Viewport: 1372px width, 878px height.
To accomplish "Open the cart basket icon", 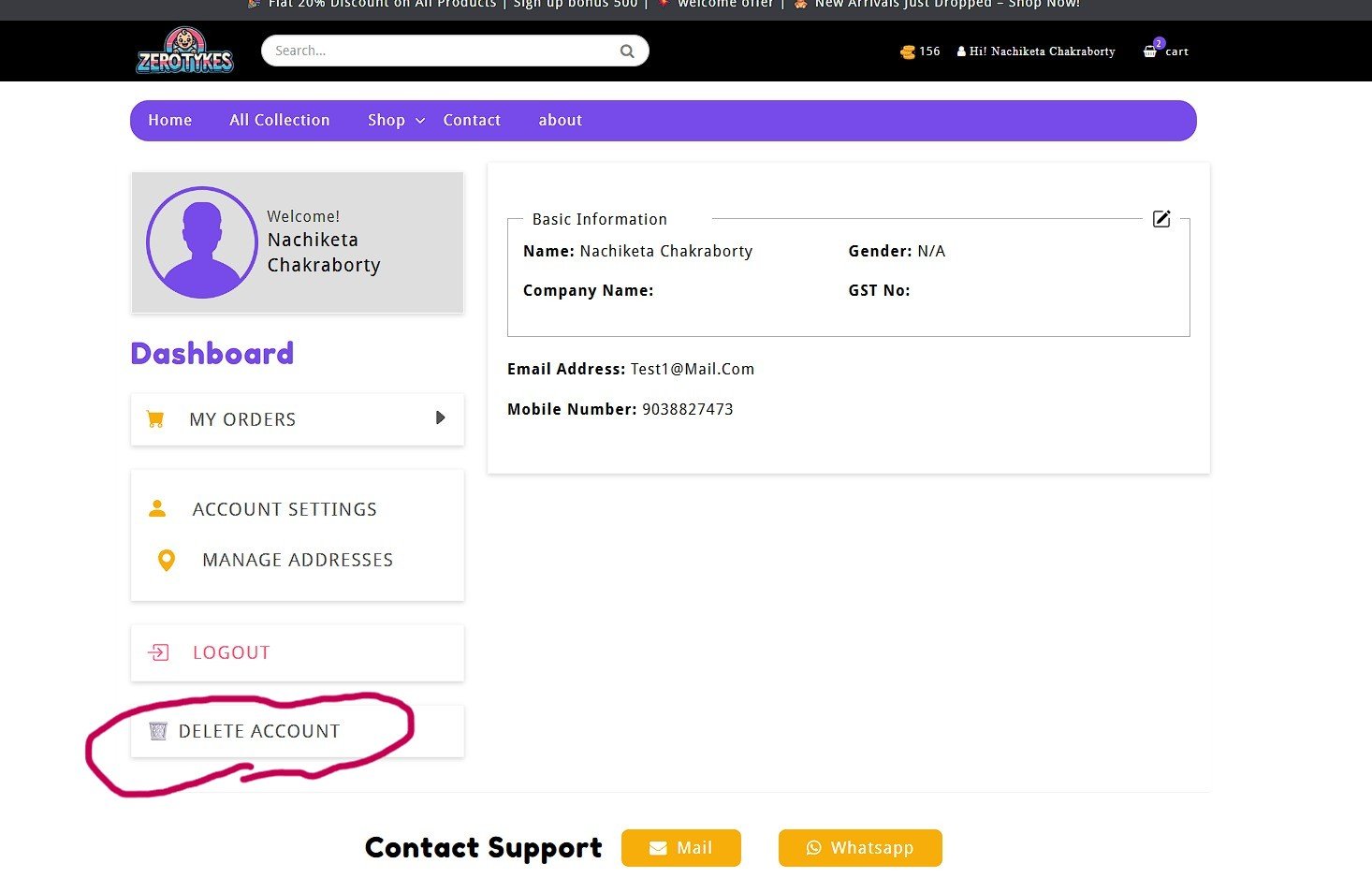I will click(1150, 50).
